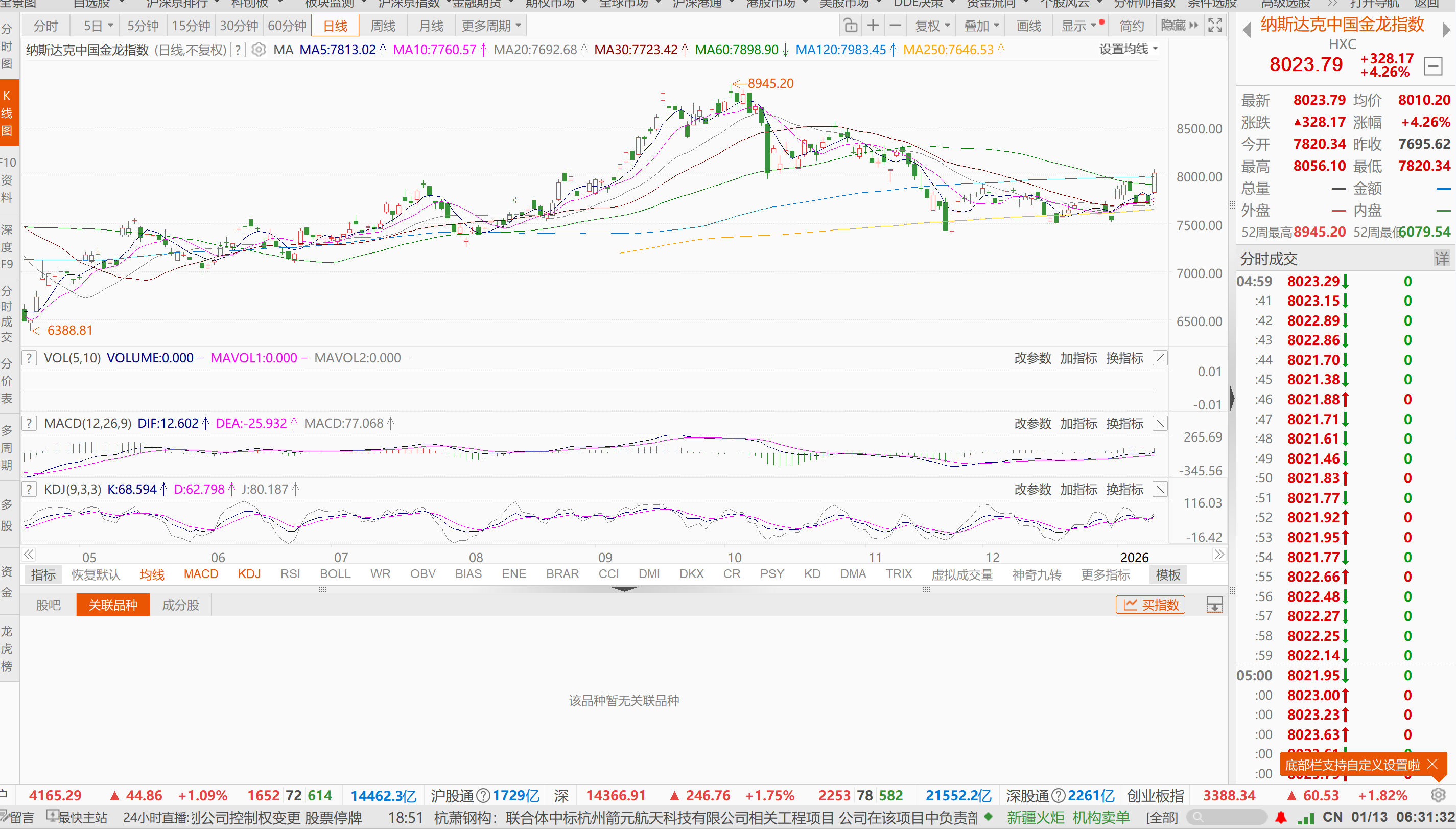Screen dimensions: 1456x829
Task: Open 设置均线 dropdown menu
Action: pyautogui.click(x=1128, y=50)
